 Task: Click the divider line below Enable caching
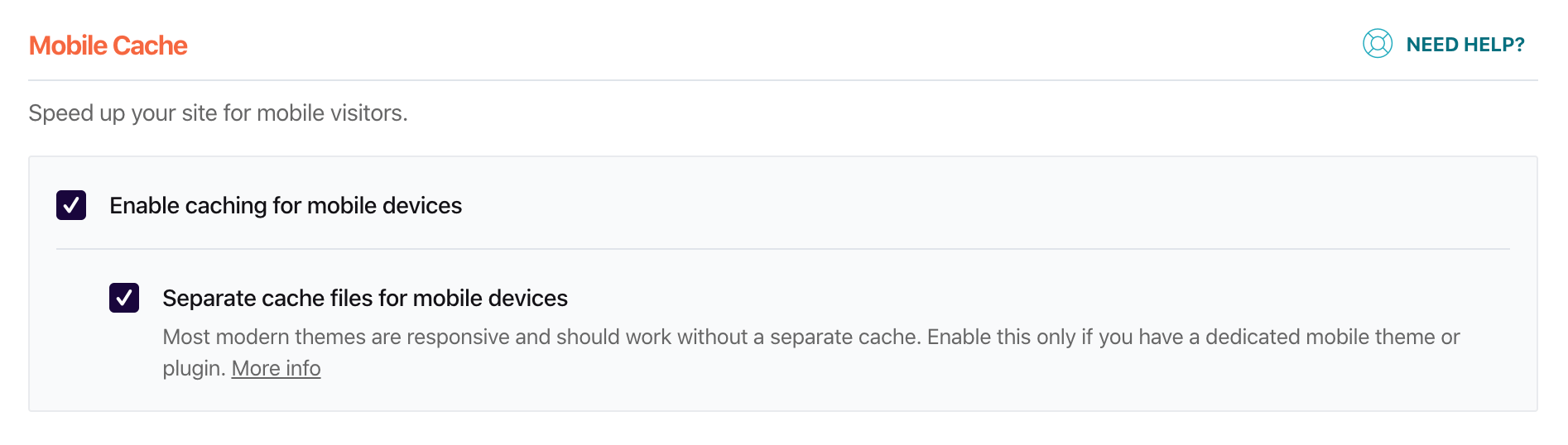point(782,249)
